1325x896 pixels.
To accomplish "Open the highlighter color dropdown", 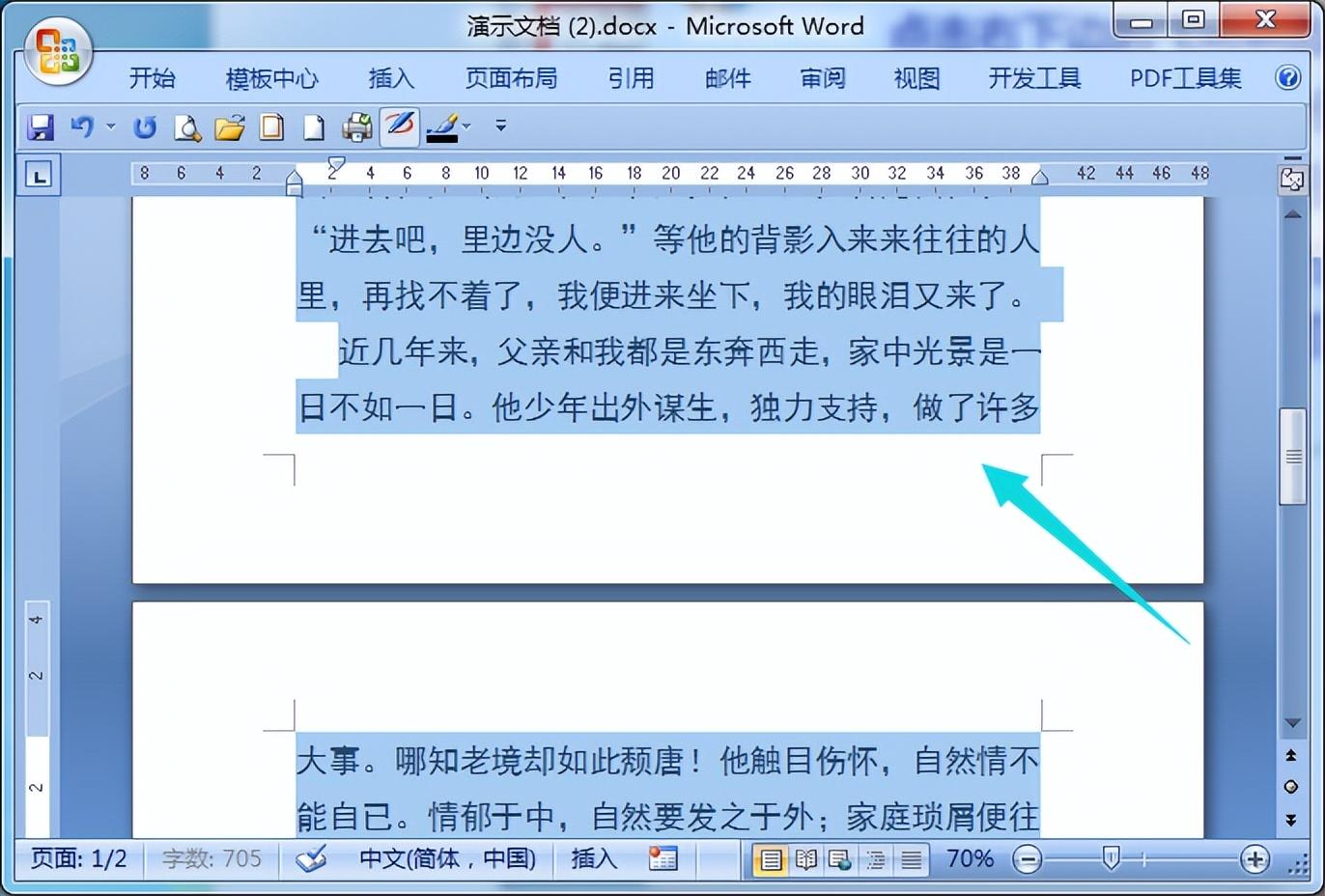I will pyautogui.click(x=465, y=128).
